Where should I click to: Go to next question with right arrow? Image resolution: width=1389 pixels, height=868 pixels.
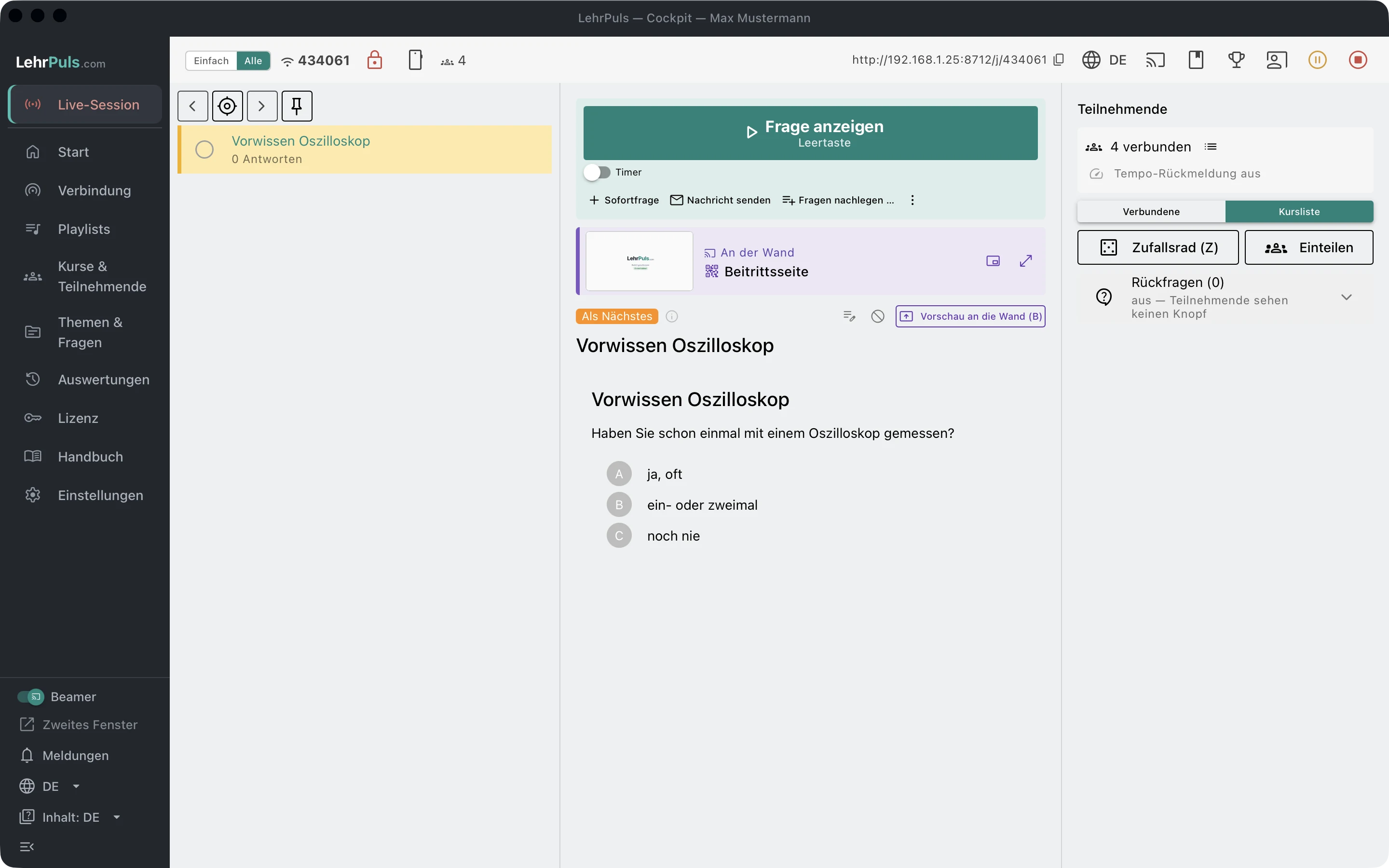click(x=262, y=106)
